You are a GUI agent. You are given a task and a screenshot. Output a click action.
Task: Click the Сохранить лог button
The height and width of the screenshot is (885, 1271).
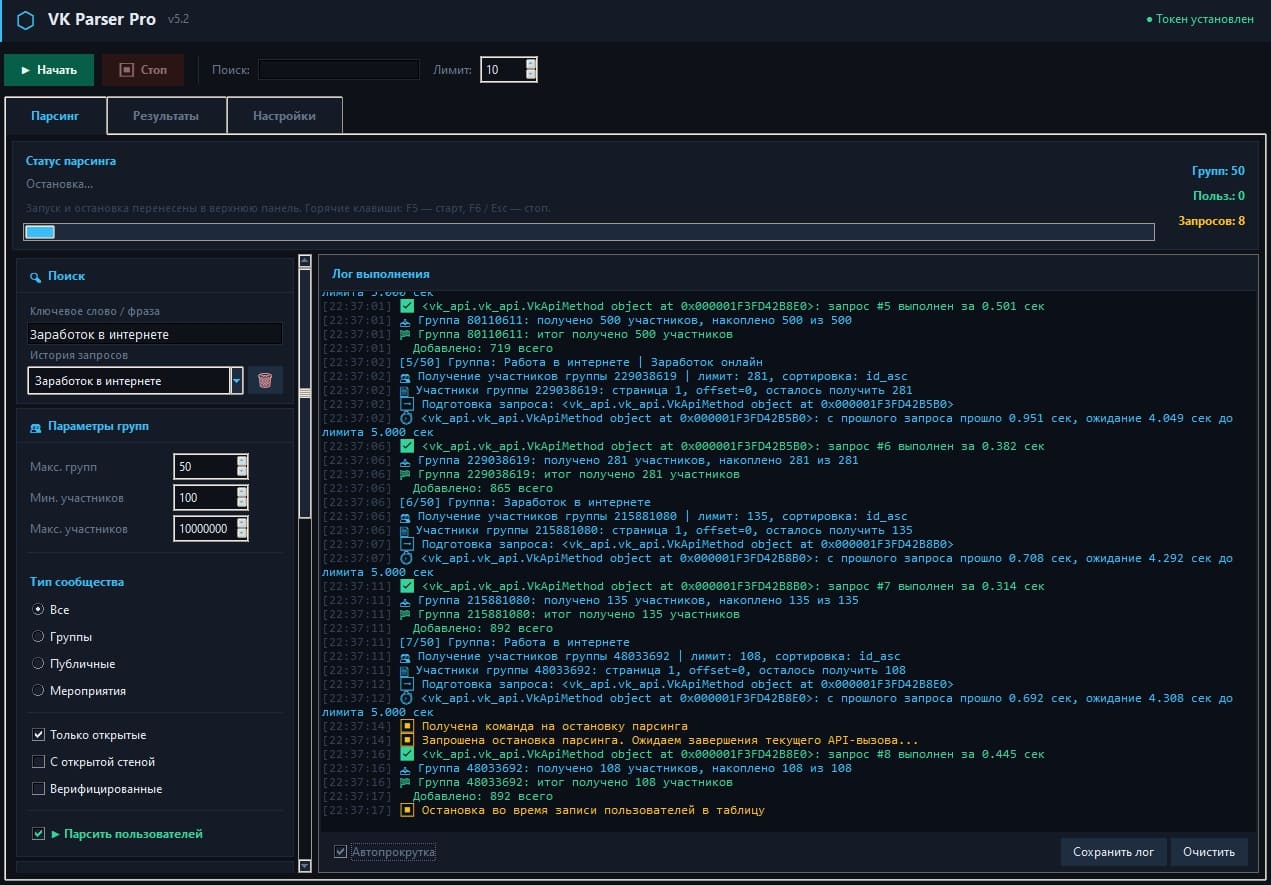pyautogui.click(x=1113, y=852)
